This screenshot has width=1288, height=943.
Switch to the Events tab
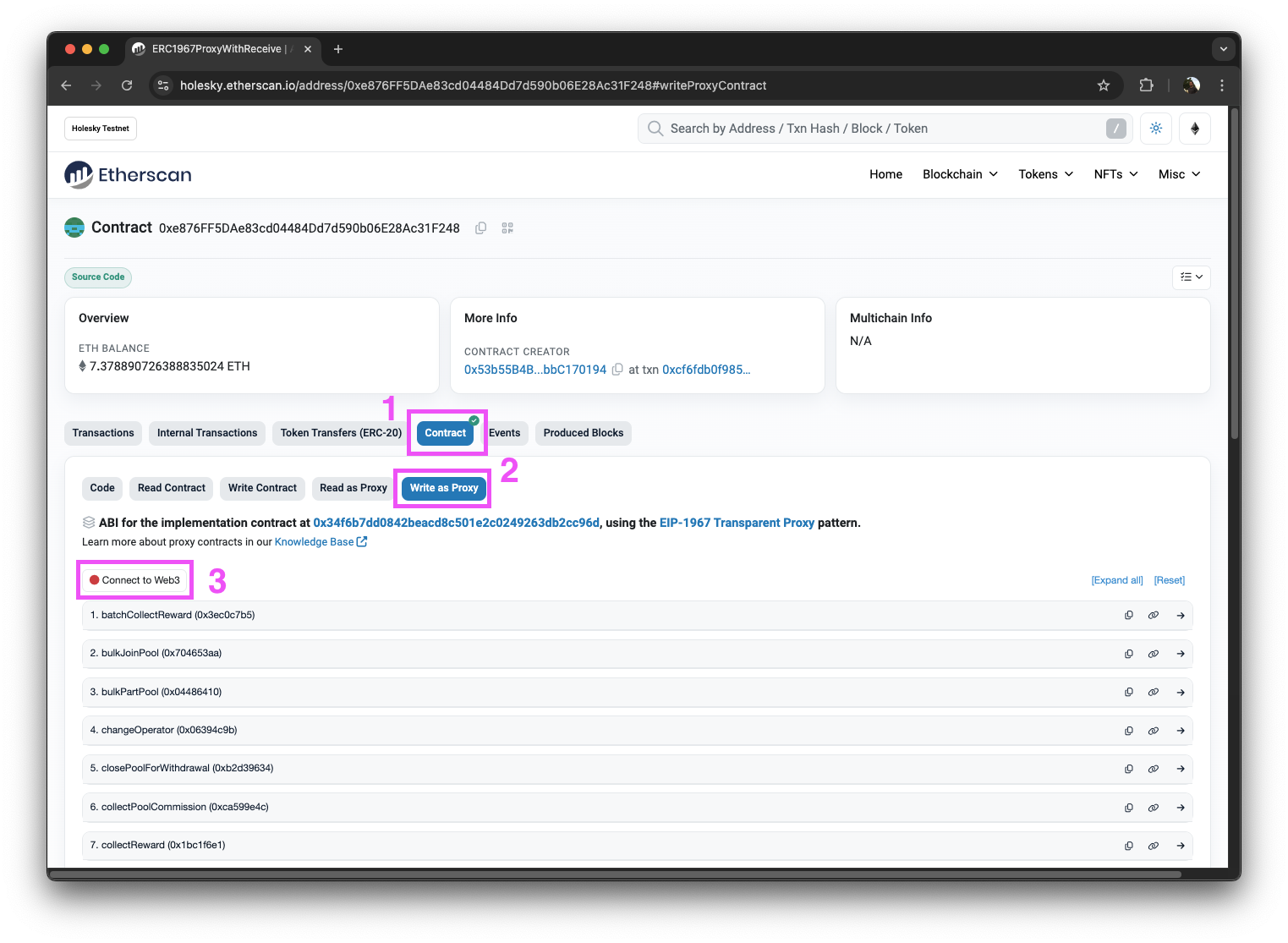tap(506, 433)
